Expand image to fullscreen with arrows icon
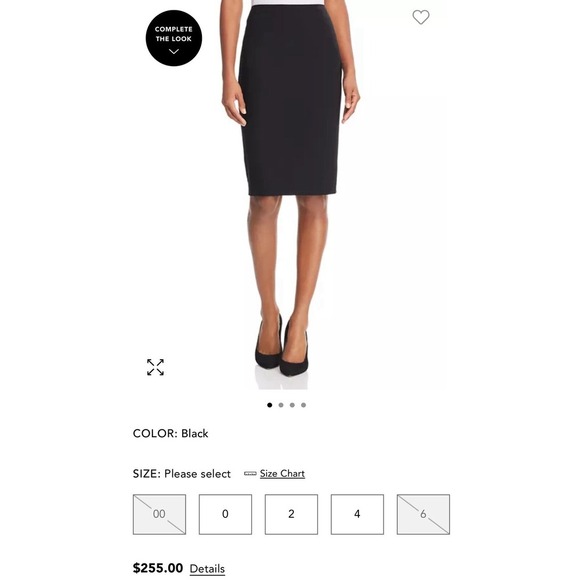The height and width of the screenshot is (580, 580). click(x=155, y=367)
